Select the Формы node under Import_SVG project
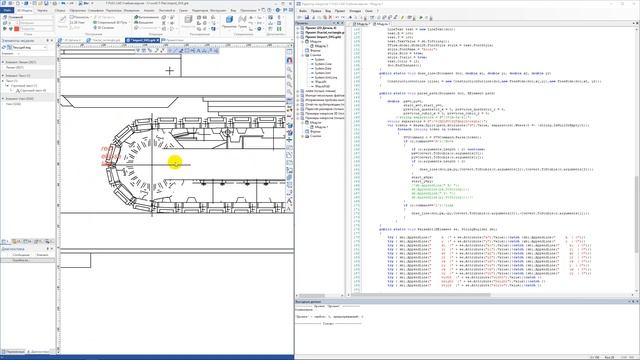The image size is (640, 360). (316, 51)
